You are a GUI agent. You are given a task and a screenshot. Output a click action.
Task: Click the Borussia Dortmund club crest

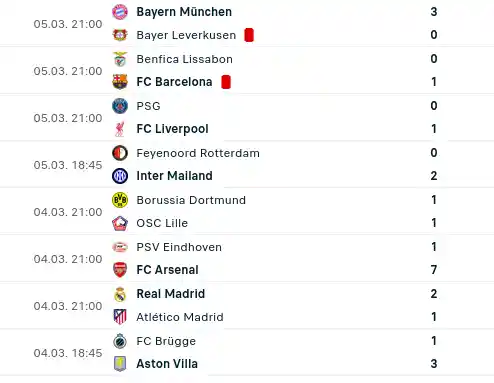(120, 200)
